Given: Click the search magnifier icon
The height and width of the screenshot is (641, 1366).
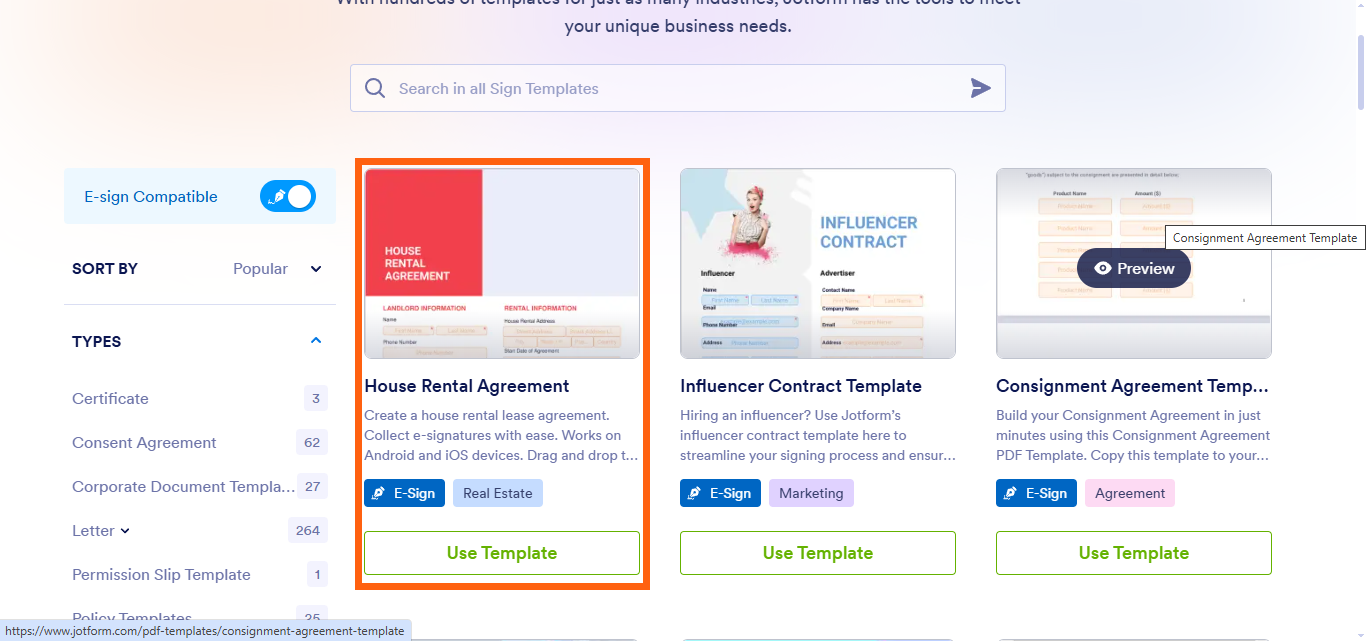Looking at the screenshot, I should pos(375,88).
